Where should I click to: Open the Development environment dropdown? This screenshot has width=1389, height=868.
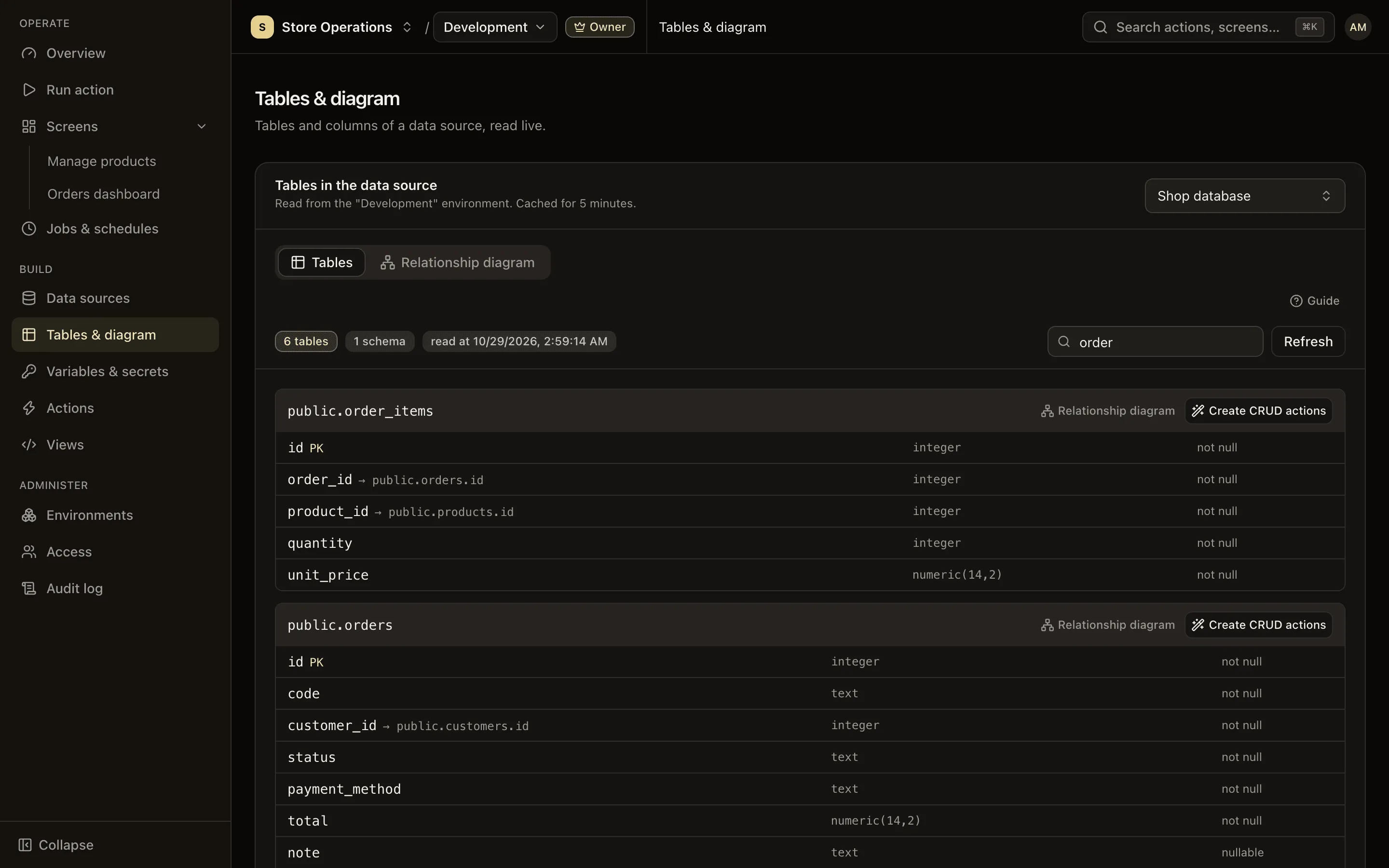click(x=495, y=27)
